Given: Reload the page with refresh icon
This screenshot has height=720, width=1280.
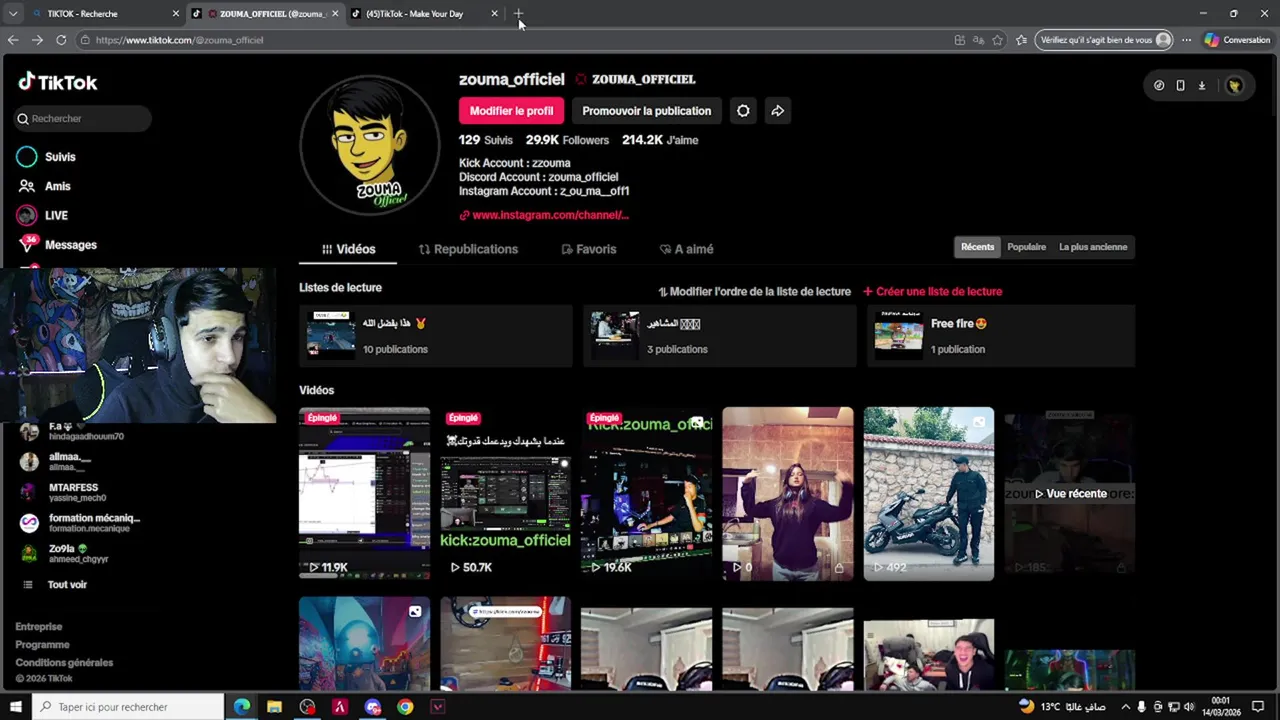Looking at the screenshot, I should click(x=61, y=40).
